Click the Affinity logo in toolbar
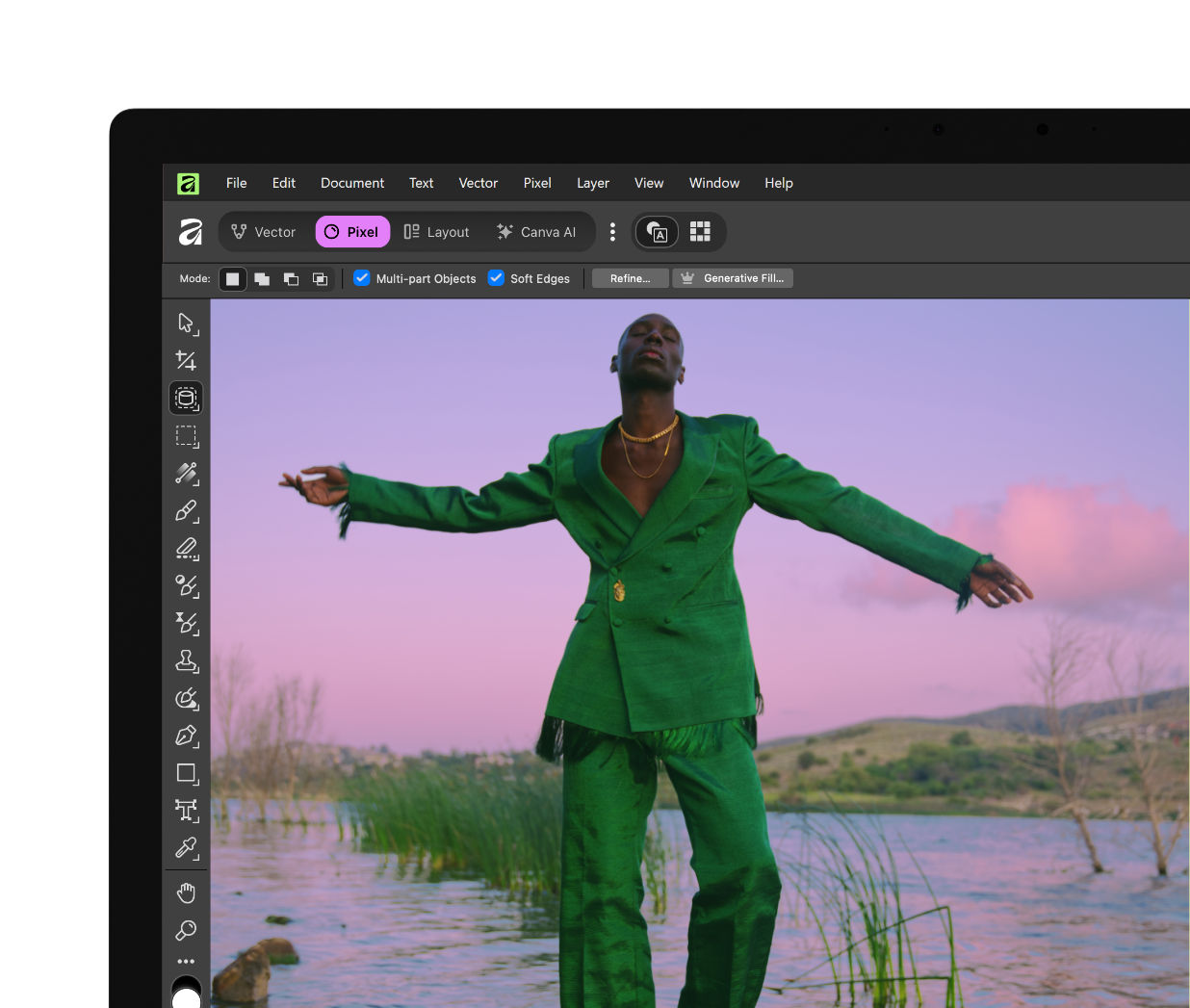This screenshot has height=1008, width=1190. coord(191,232)
